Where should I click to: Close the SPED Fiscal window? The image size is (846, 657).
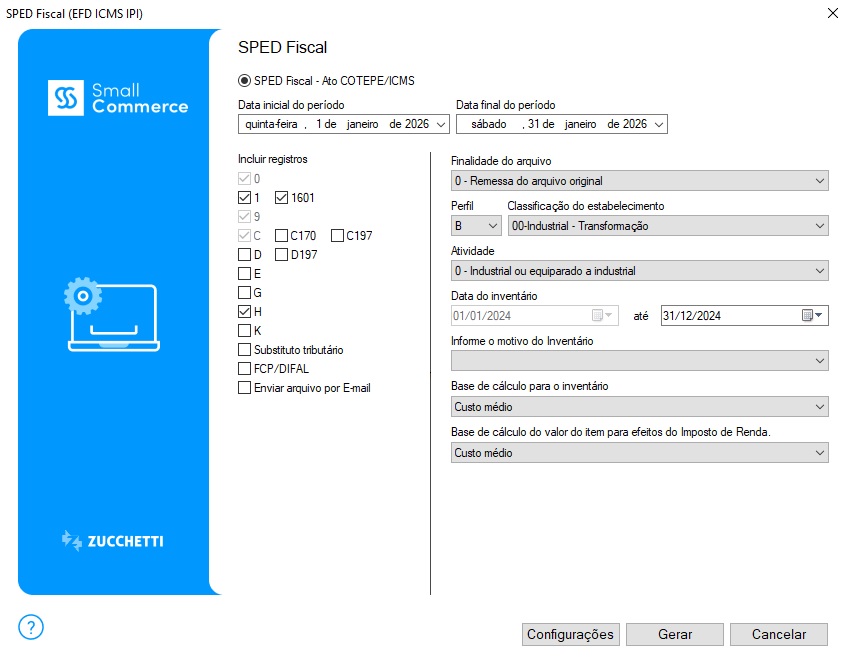click(x=832, y=12)
